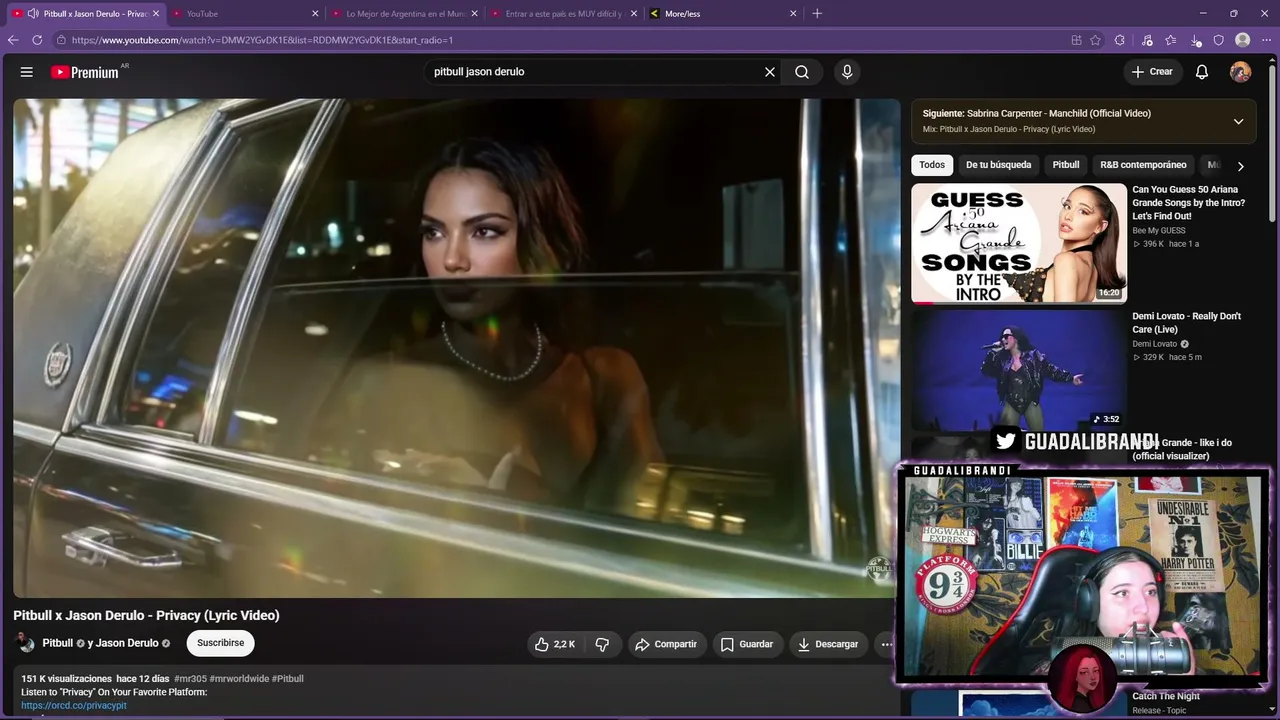The width and height of the screenshot is (1280, 720).
Task: Select the Pitbull filter chip
Action: [1066, 165]
